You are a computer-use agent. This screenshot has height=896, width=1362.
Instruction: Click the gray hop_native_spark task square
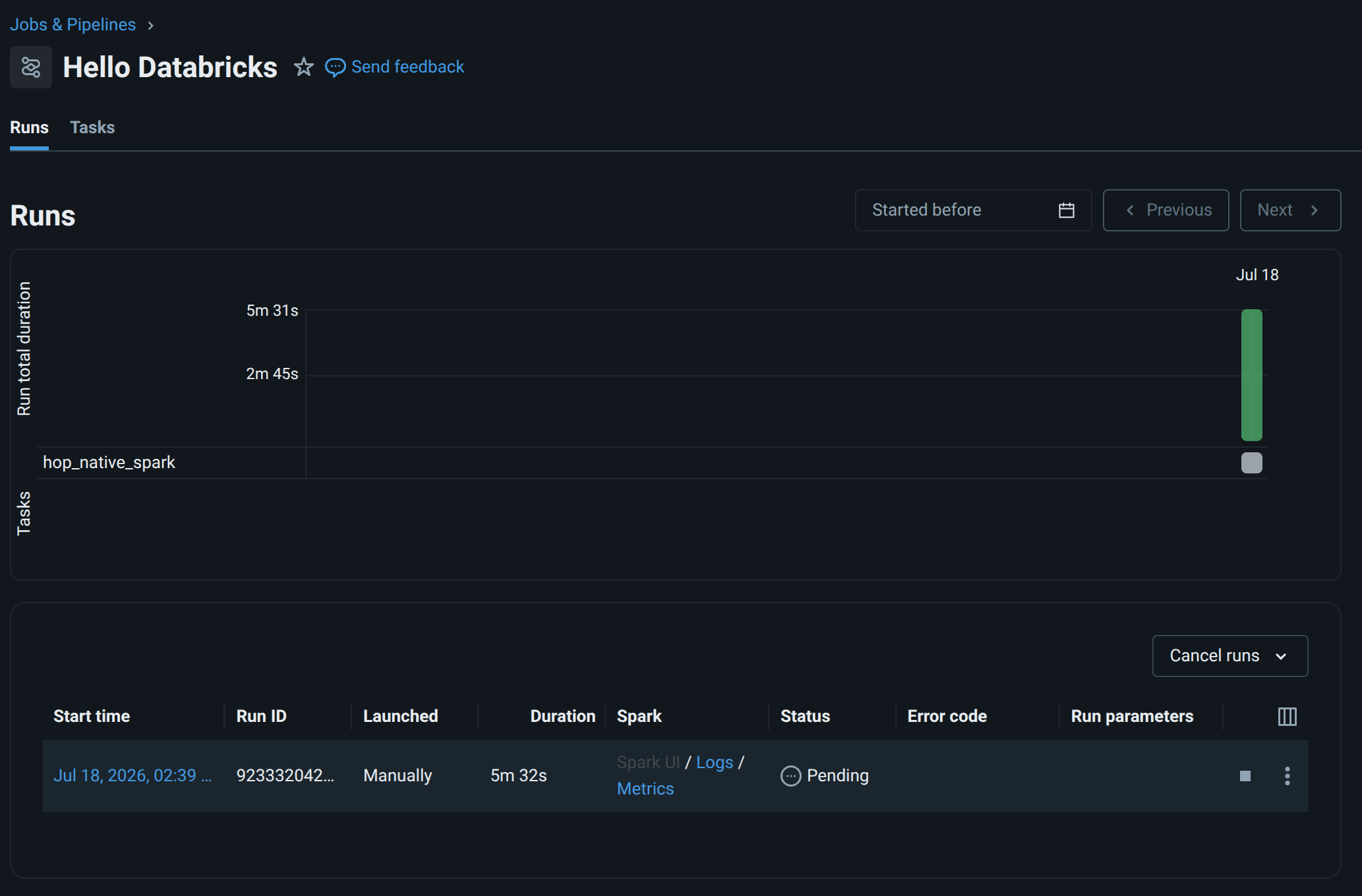pyautogui.click(x=1251, y=463)
